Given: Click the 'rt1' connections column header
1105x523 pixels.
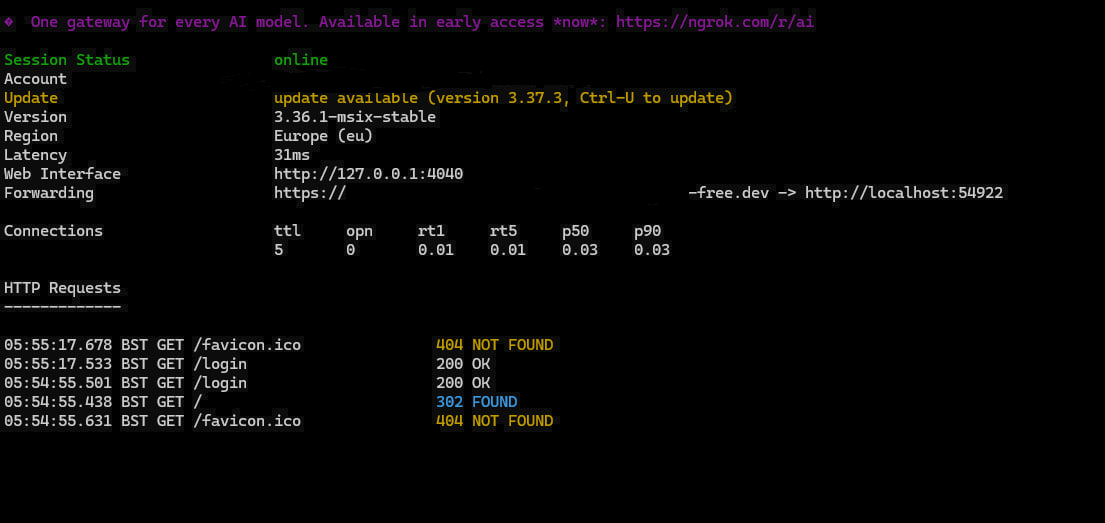Looking at the screenshot, I should [x=431, y=231].
